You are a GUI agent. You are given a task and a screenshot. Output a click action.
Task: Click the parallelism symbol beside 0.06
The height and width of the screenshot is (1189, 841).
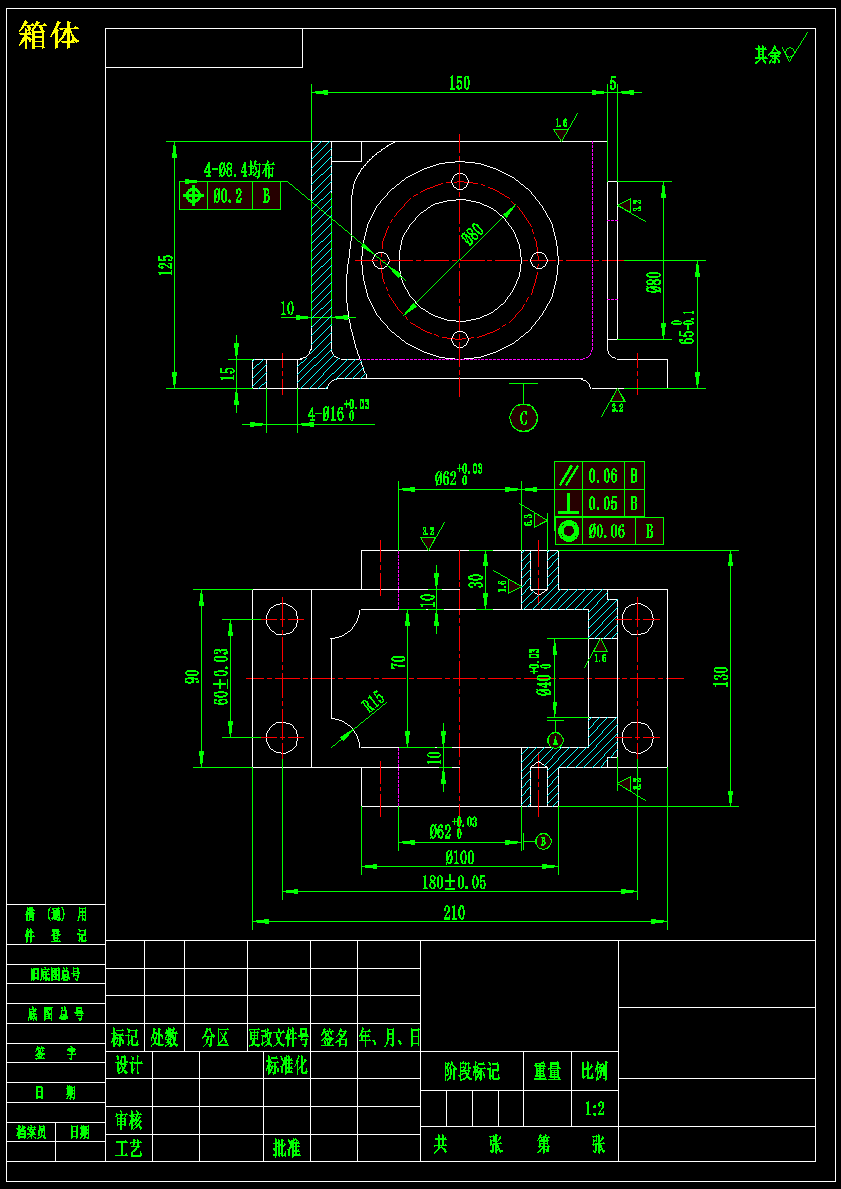pos(567,475)
